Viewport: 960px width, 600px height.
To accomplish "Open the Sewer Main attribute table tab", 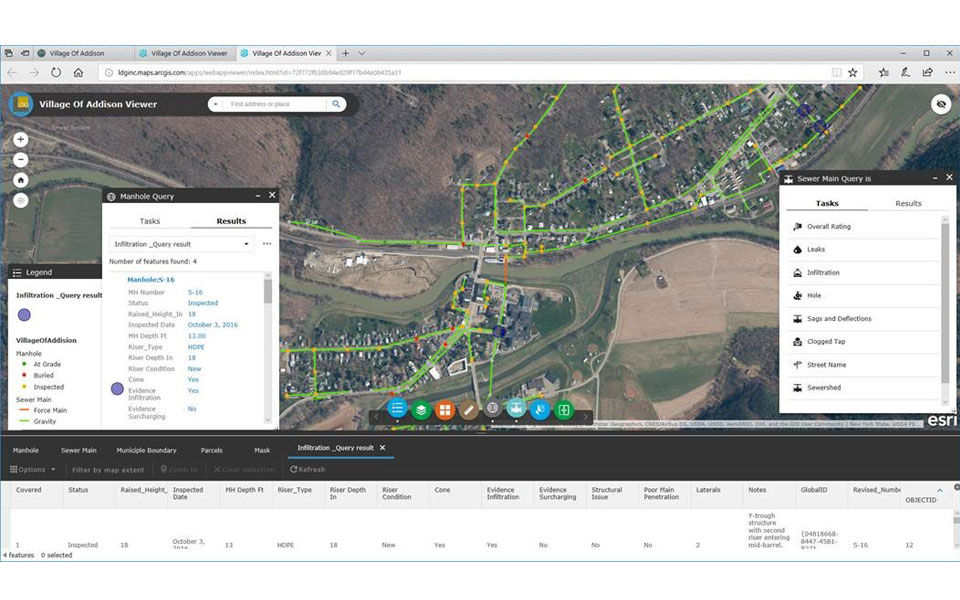I will coord(79,450).
